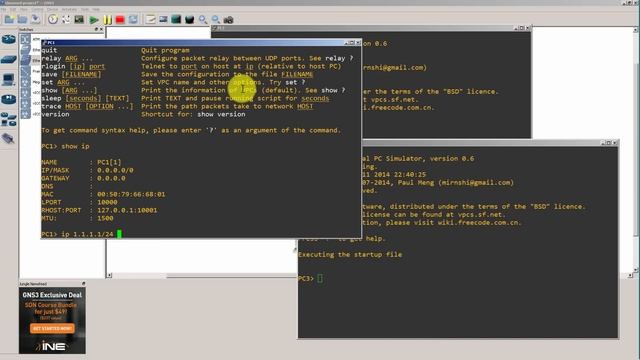
Task: Reload all devices icon
Action: [133, 19]
